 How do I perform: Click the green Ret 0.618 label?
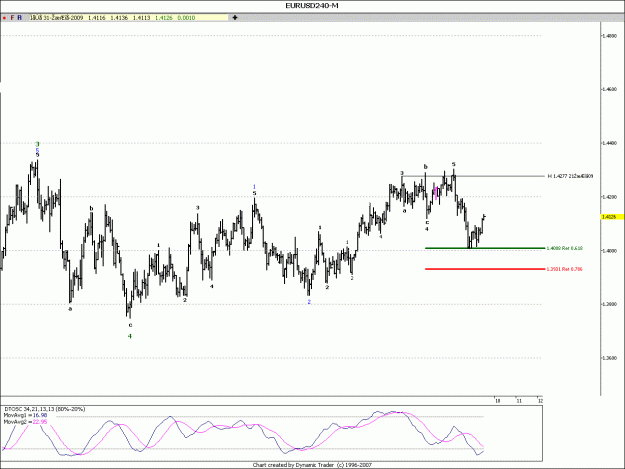coord(564,248)
